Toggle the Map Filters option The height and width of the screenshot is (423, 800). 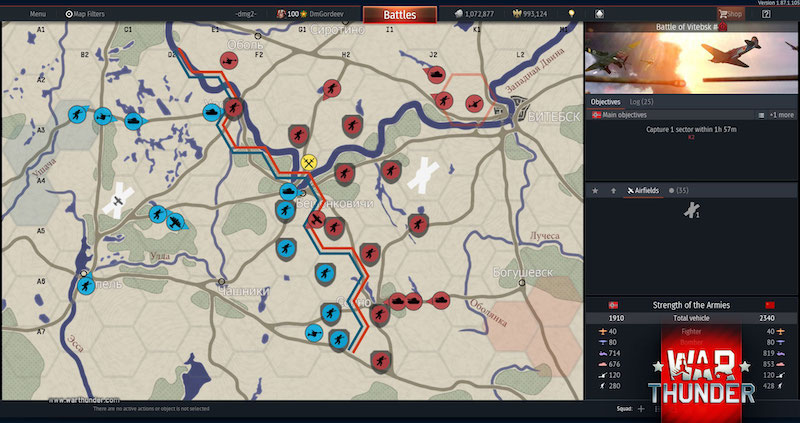85,14
